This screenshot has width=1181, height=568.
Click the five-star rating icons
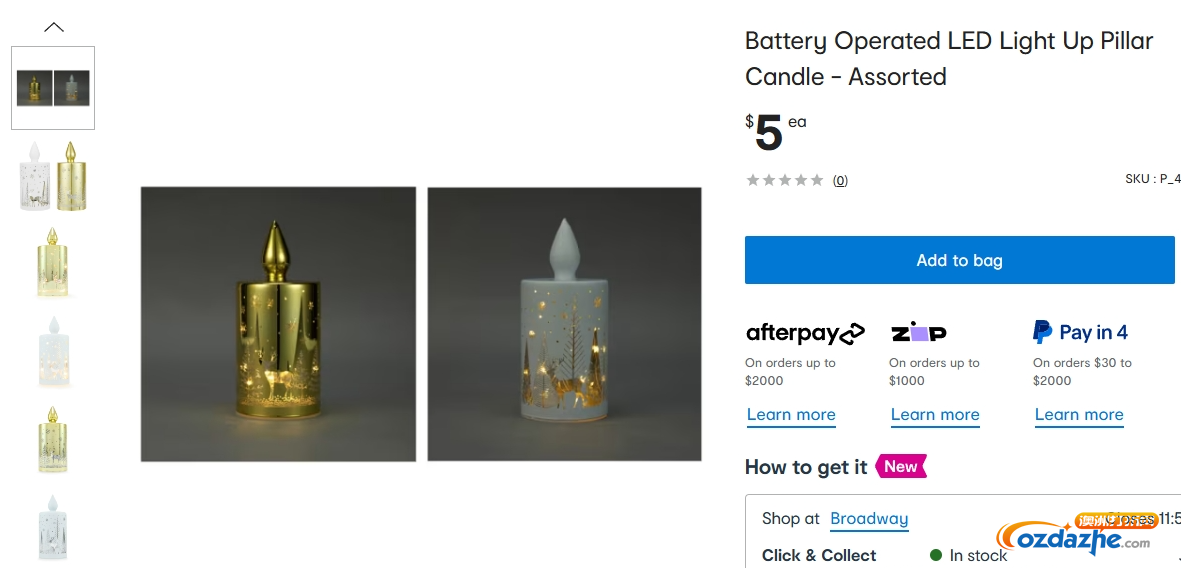784,180
